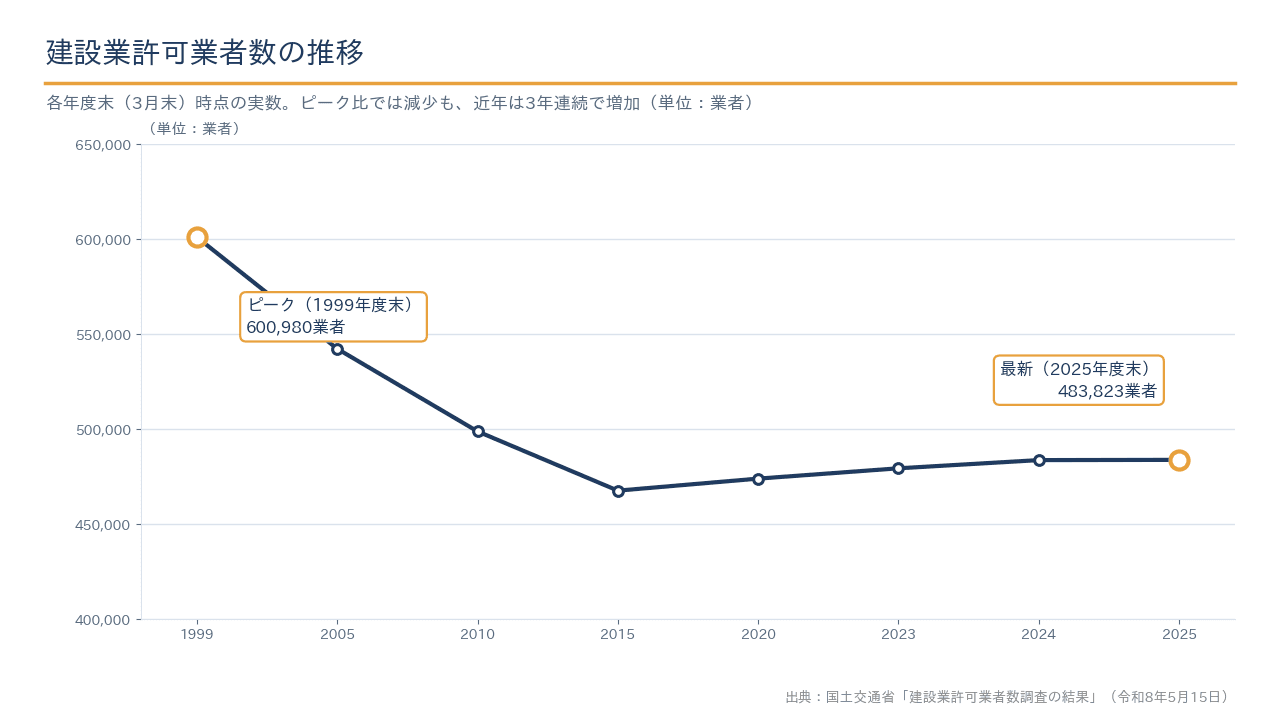Click the 2005 x-axis label

coord(337,634)
